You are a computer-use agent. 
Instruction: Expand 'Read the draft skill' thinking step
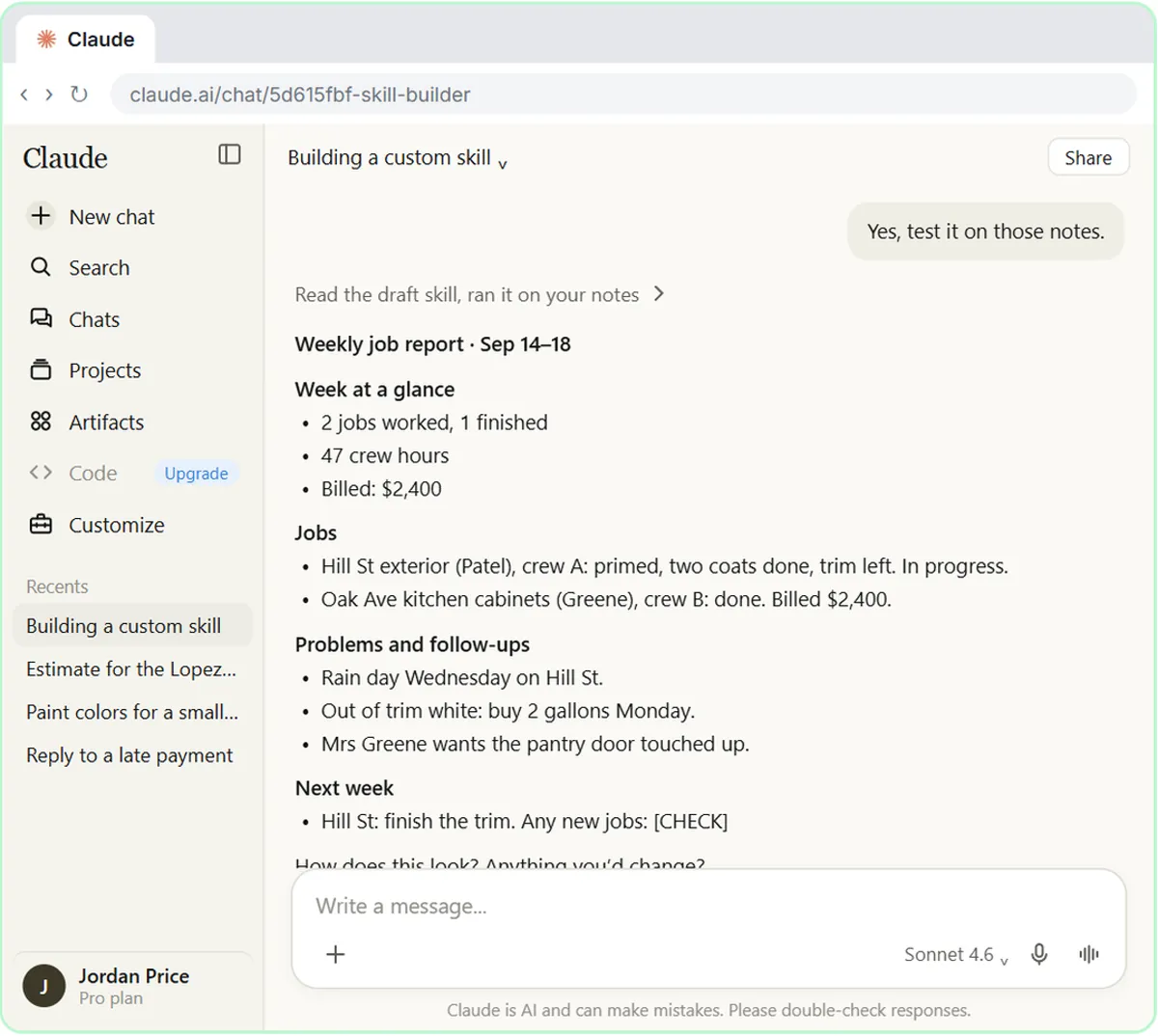click(480, 295)
